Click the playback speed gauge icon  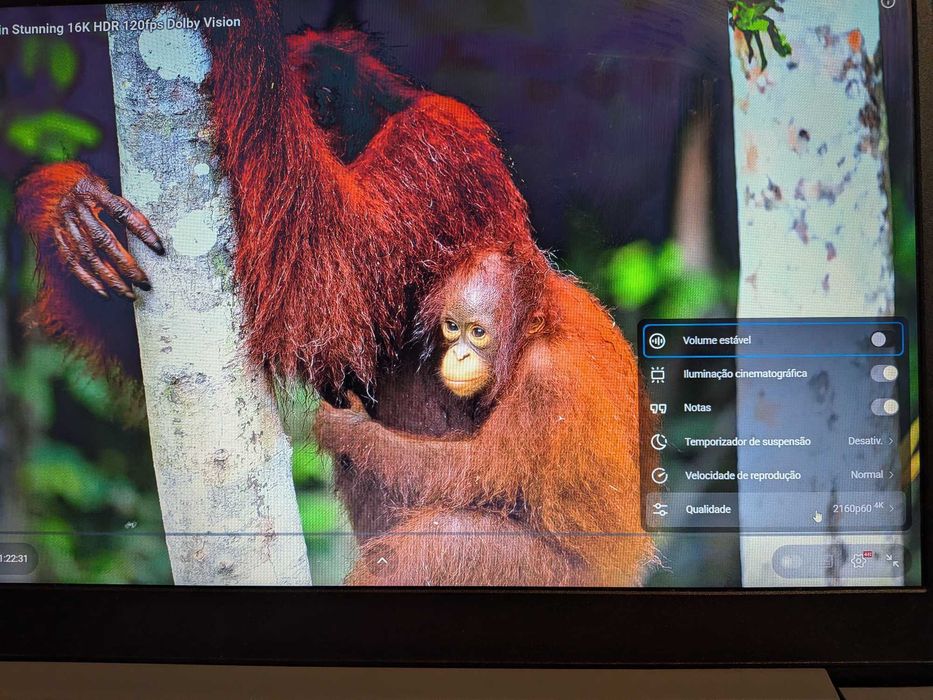(x=659, y=476)
